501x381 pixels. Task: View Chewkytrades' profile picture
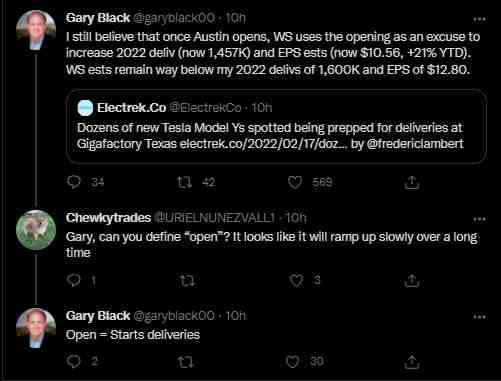coord(36,230)
